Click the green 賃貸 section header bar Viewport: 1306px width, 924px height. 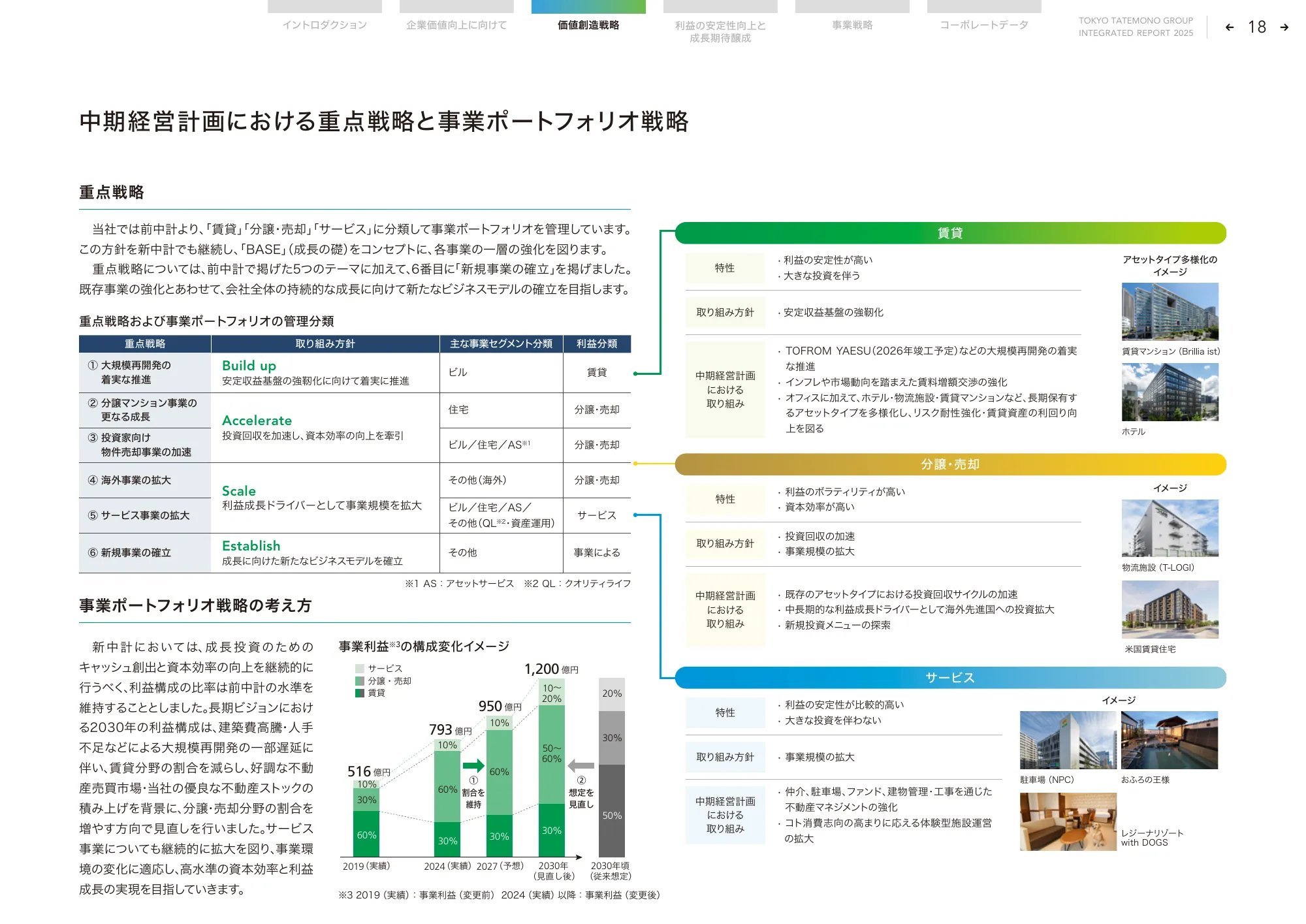tap(950, 233)
